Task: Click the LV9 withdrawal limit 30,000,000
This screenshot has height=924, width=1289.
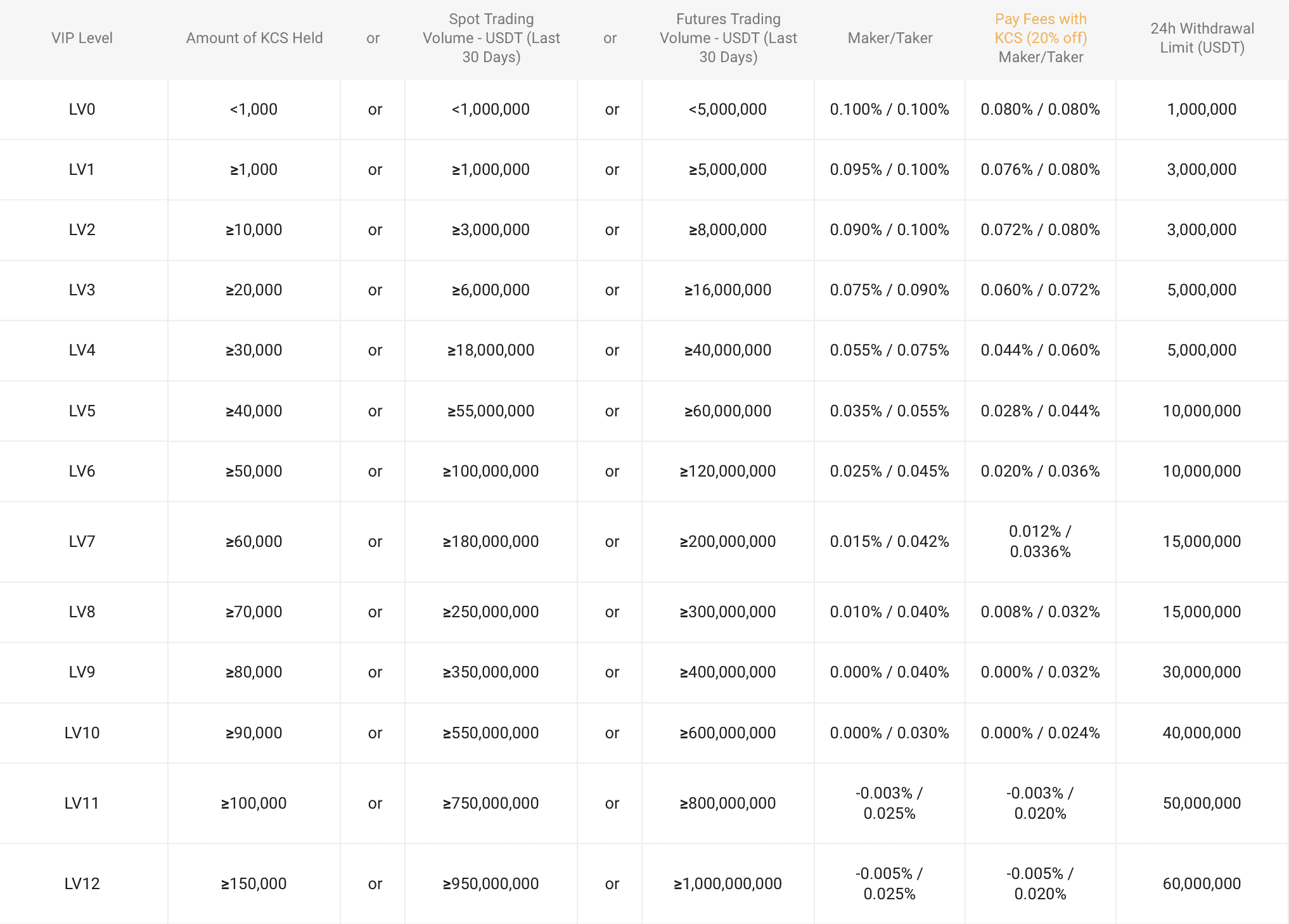Action: click(x=1202, y=672)
